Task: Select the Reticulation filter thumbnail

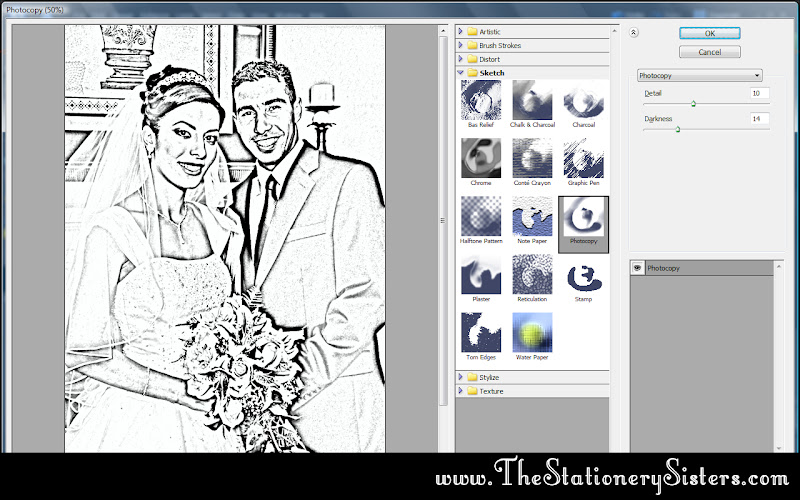Action: pos(532,274)
